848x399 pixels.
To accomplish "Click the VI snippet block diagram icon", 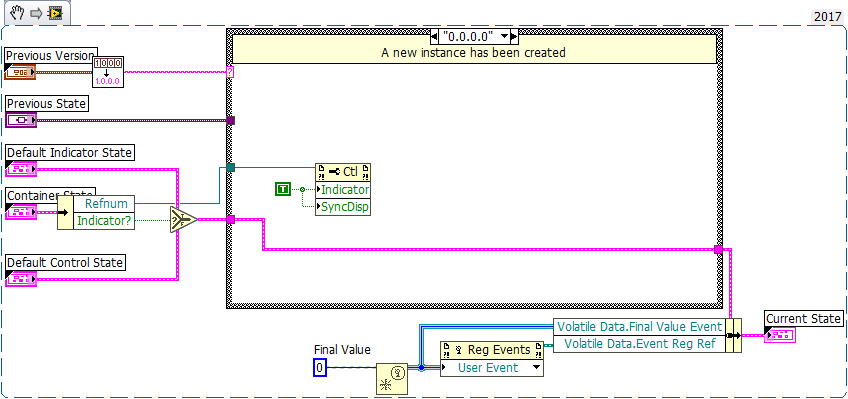I will point(55,12).
